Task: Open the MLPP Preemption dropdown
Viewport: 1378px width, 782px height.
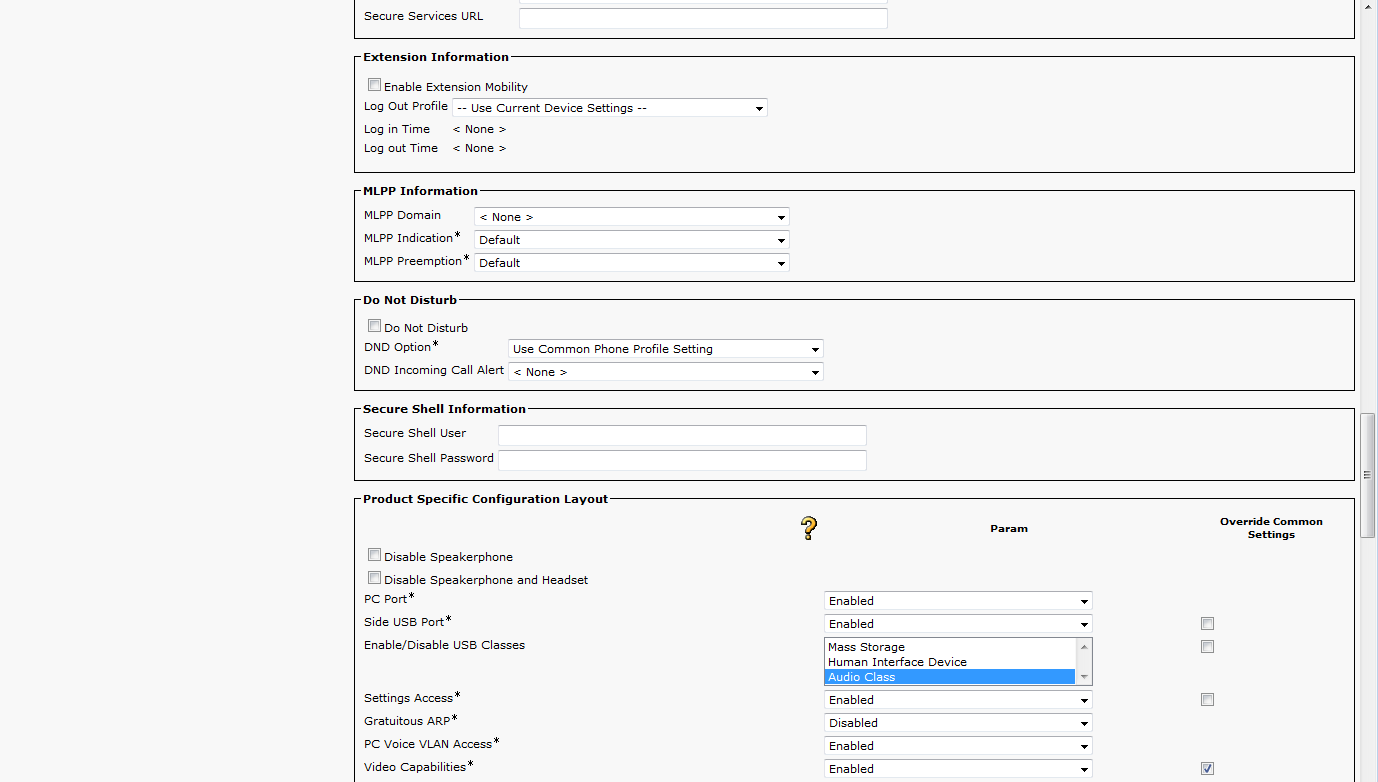Action: click(631, 263)
